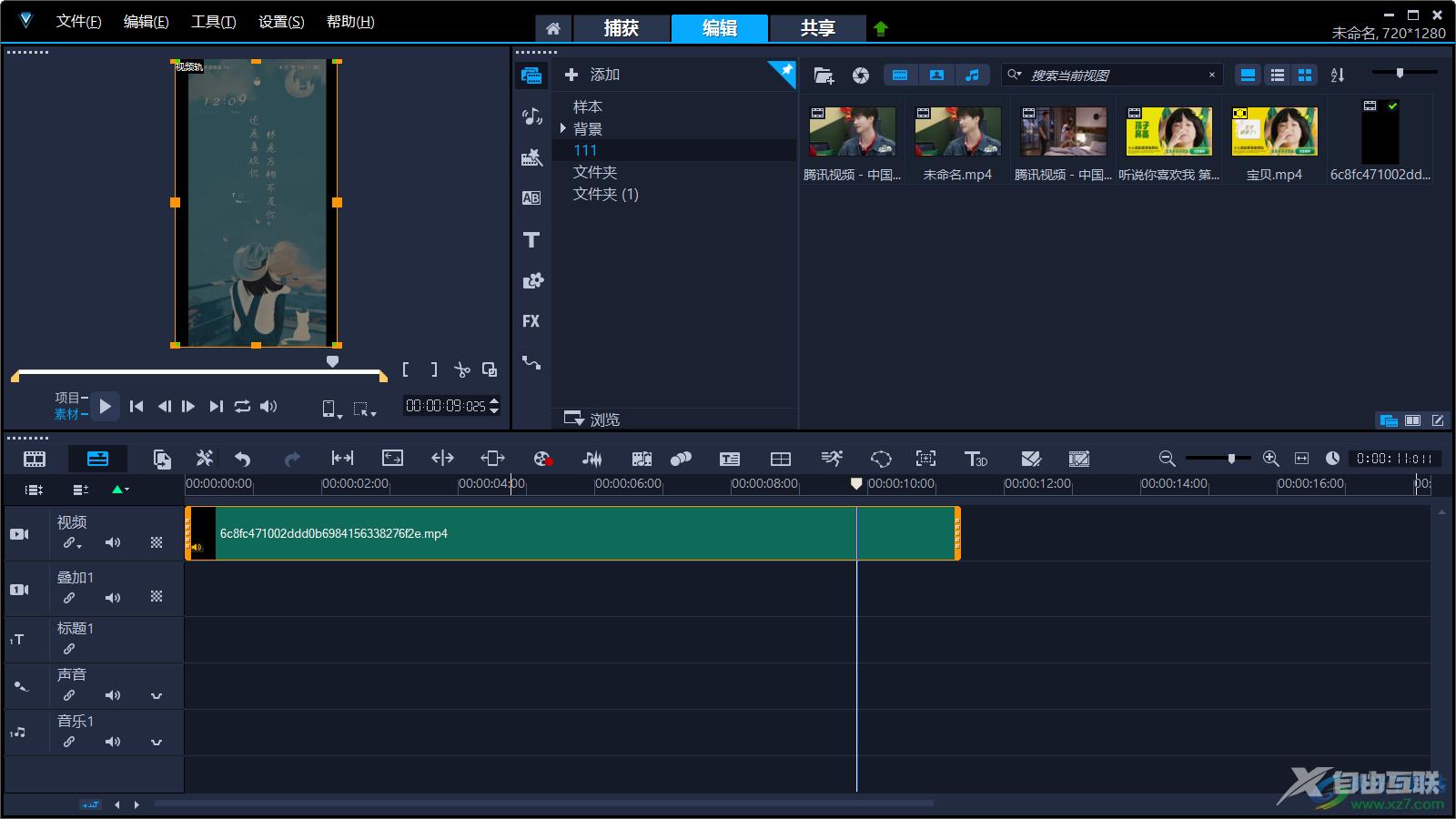Open search options dropdown in search box

point(1014,75)
